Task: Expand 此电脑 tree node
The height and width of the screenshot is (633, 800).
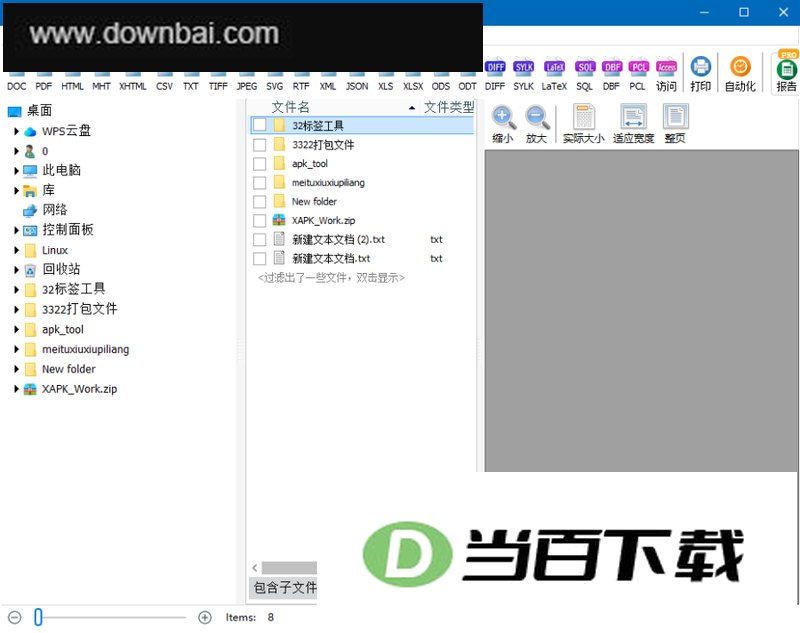Action: point(16,170)
